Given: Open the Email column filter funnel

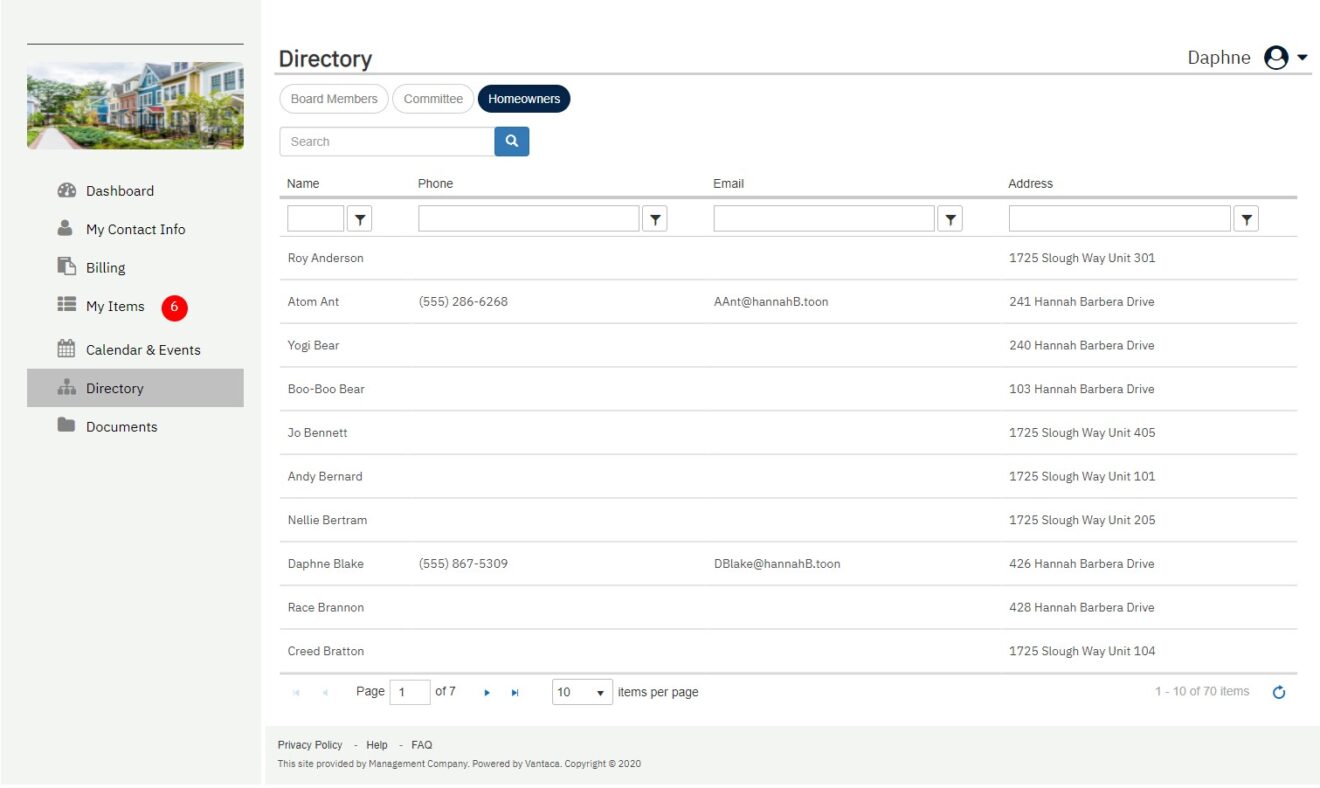Looking at the screenshot, I should [950, 218].
